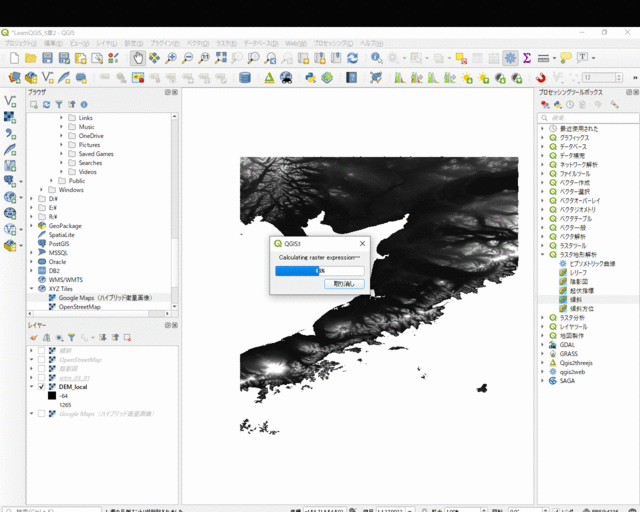Screen dimensions: 640x512
Task: Select OpenStreetMap under XYZ Tiles in Browser
Action: click(x=80, y=307)
